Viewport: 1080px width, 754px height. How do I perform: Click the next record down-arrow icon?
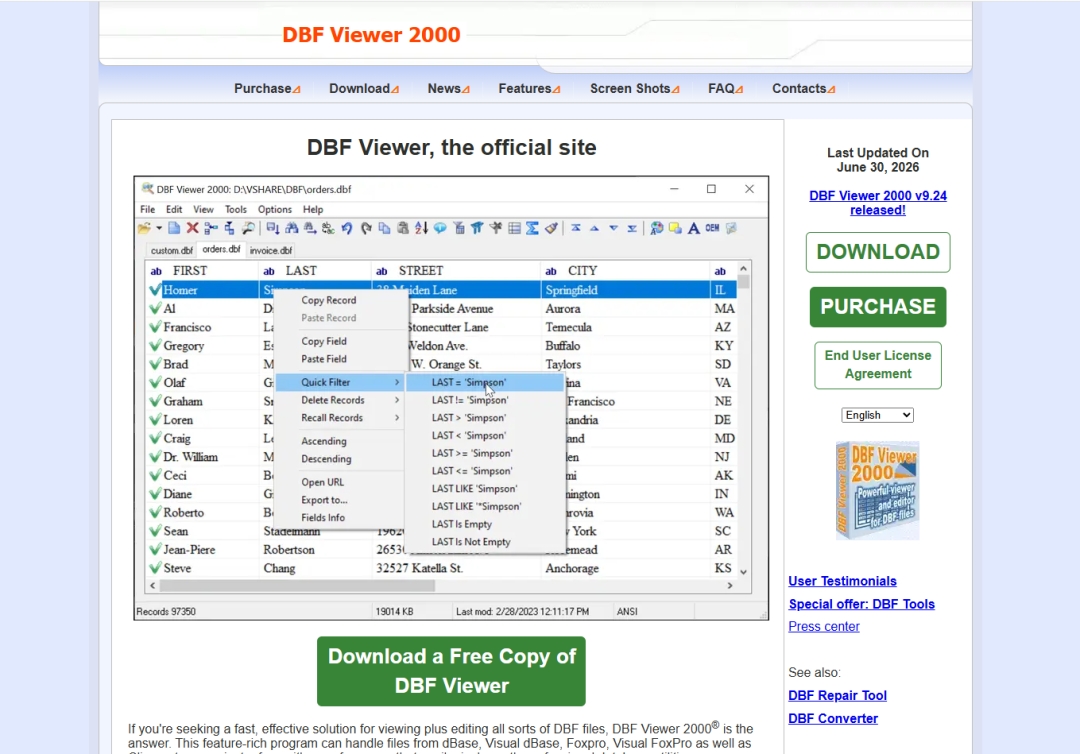coord(613,228)
